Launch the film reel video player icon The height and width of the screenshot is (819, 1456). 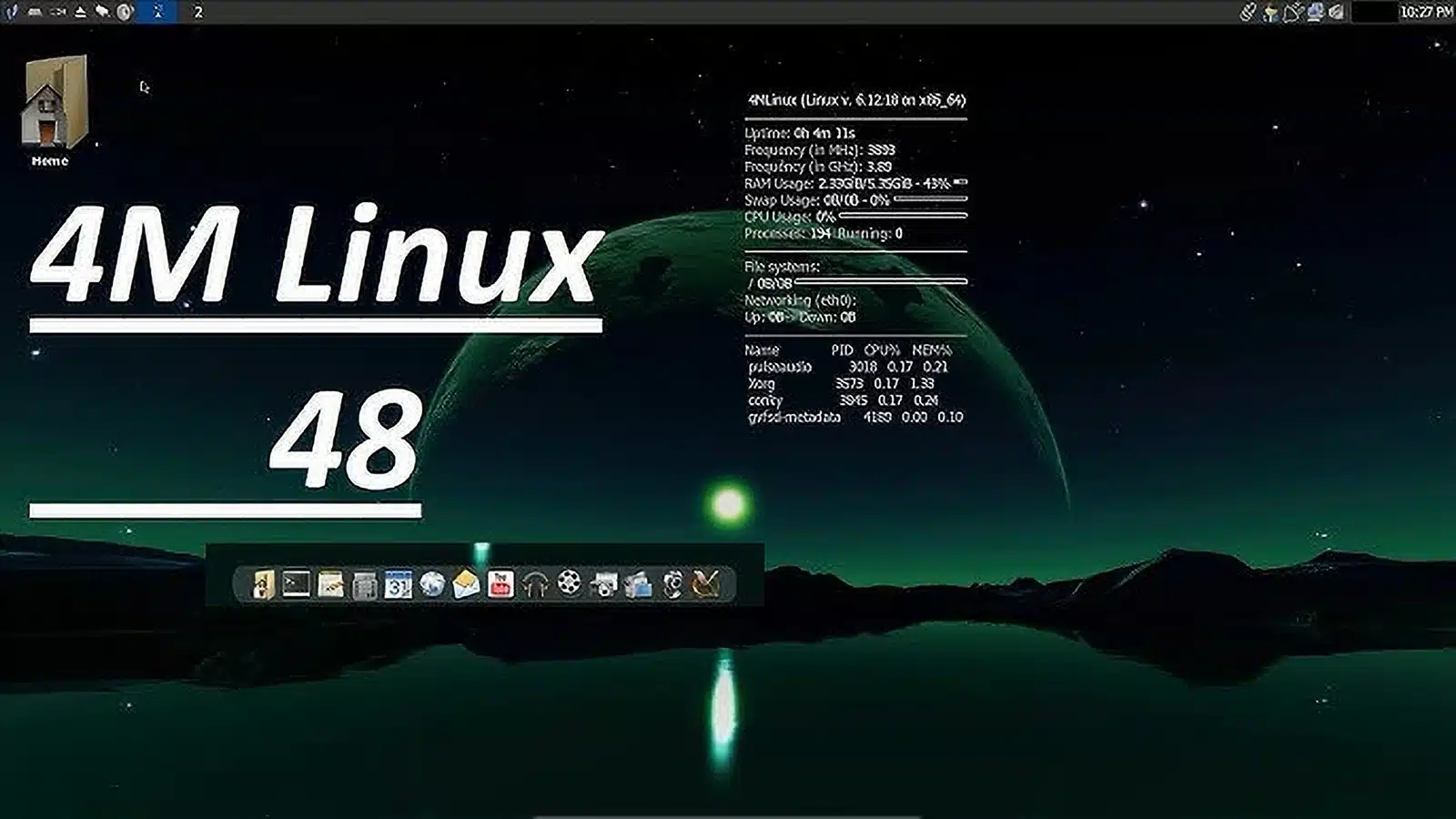(x=569, y=582)
